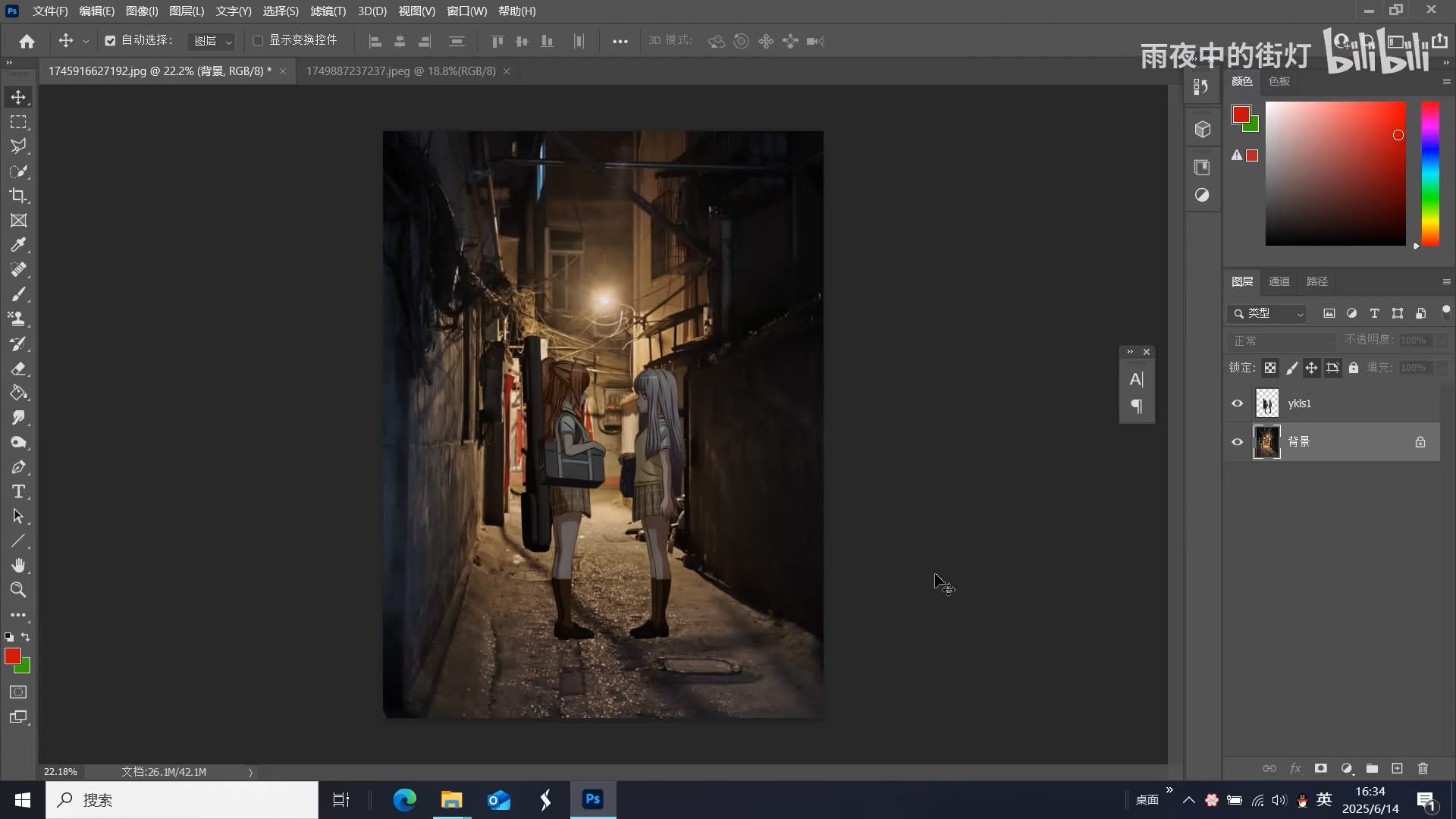Open the Fill 100% dropdown
The image size is (1456, 819).
coord(1442,368)
